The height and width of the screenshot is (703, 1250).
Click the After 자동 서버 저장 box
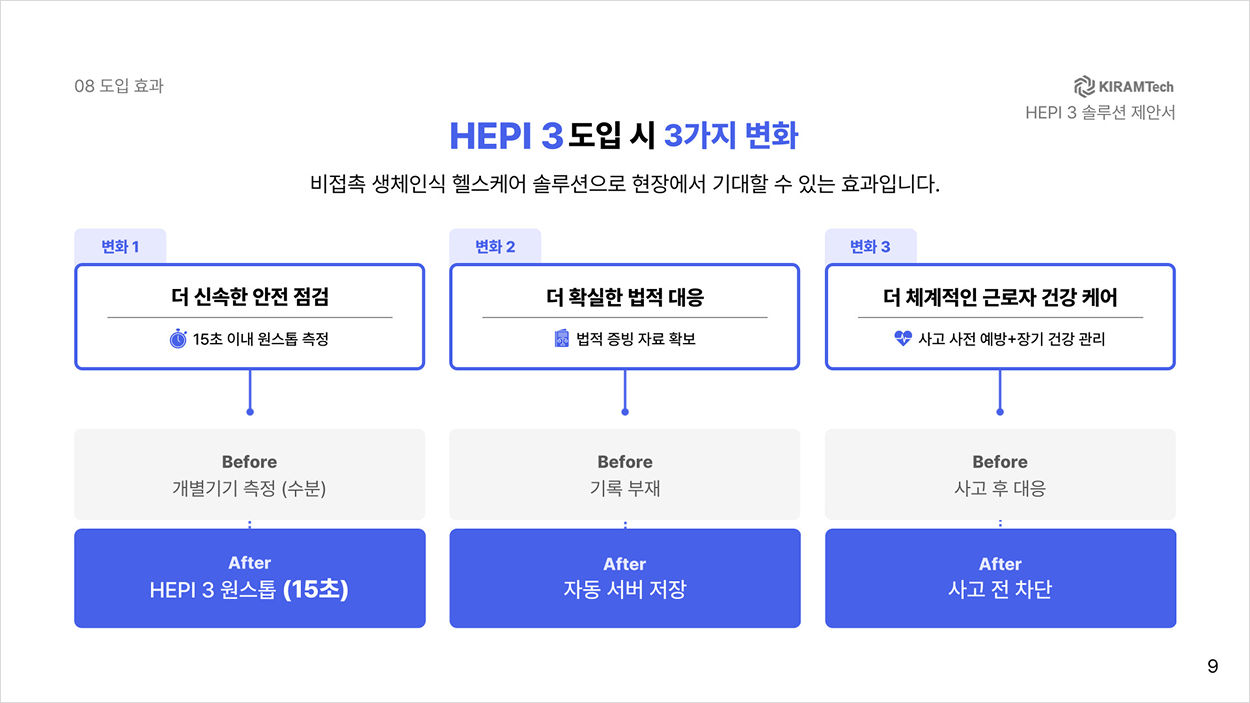click(x=625, y=578)
